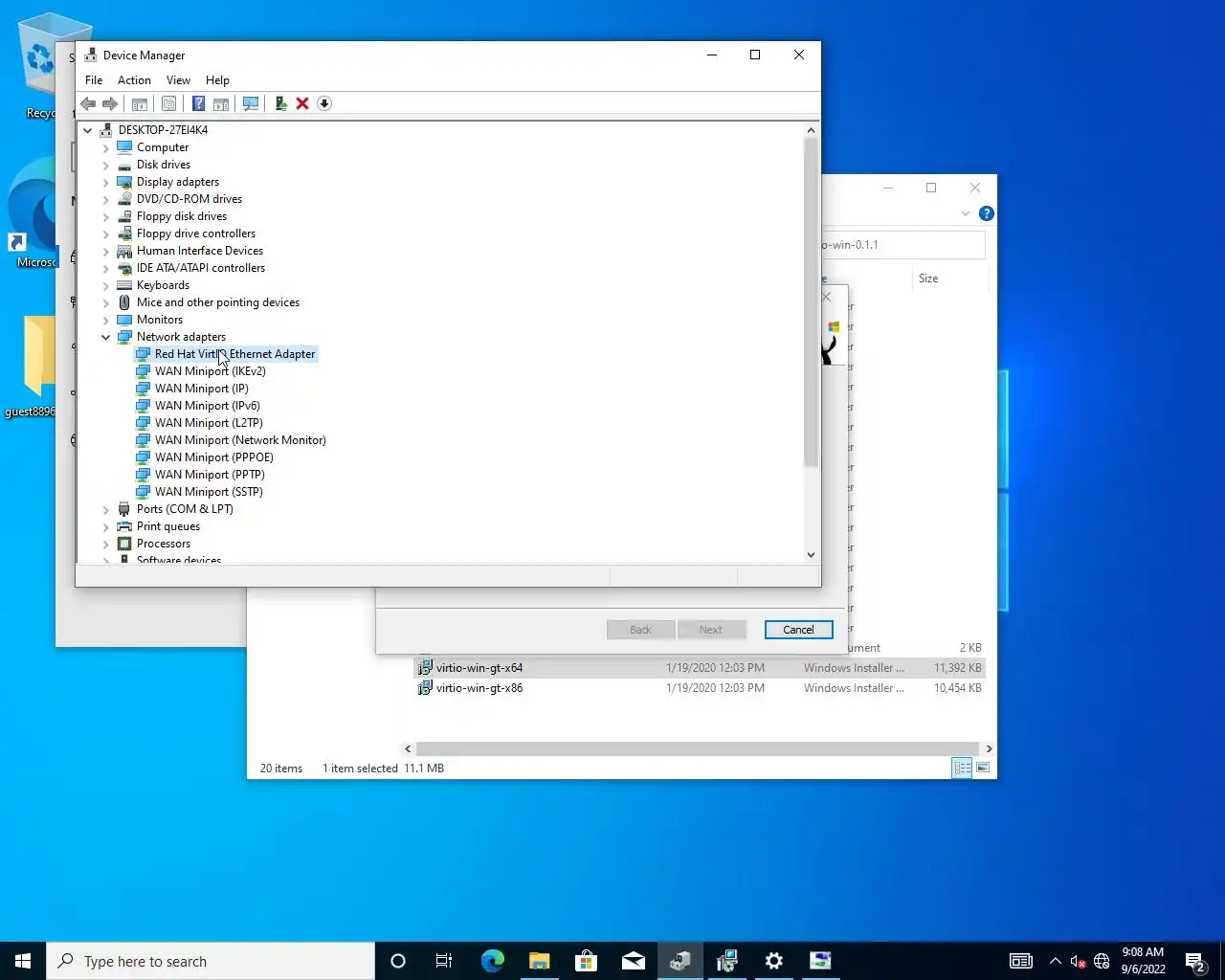Click the Back arrow in Device Manager toolbar

tap(88, 103)
